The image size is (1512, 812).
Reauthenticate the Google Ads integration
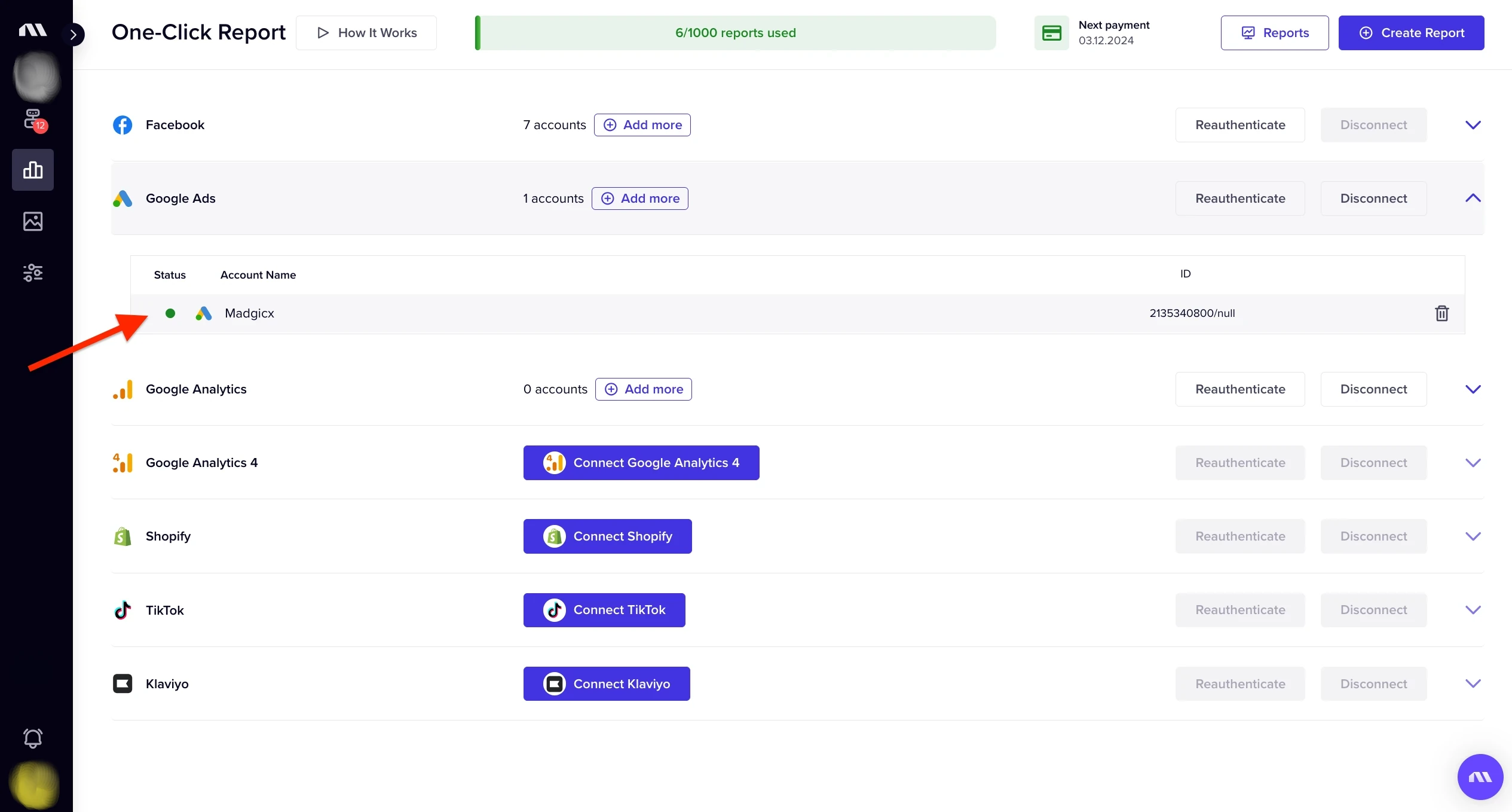pyautogui.click(x=1240, y=199)
